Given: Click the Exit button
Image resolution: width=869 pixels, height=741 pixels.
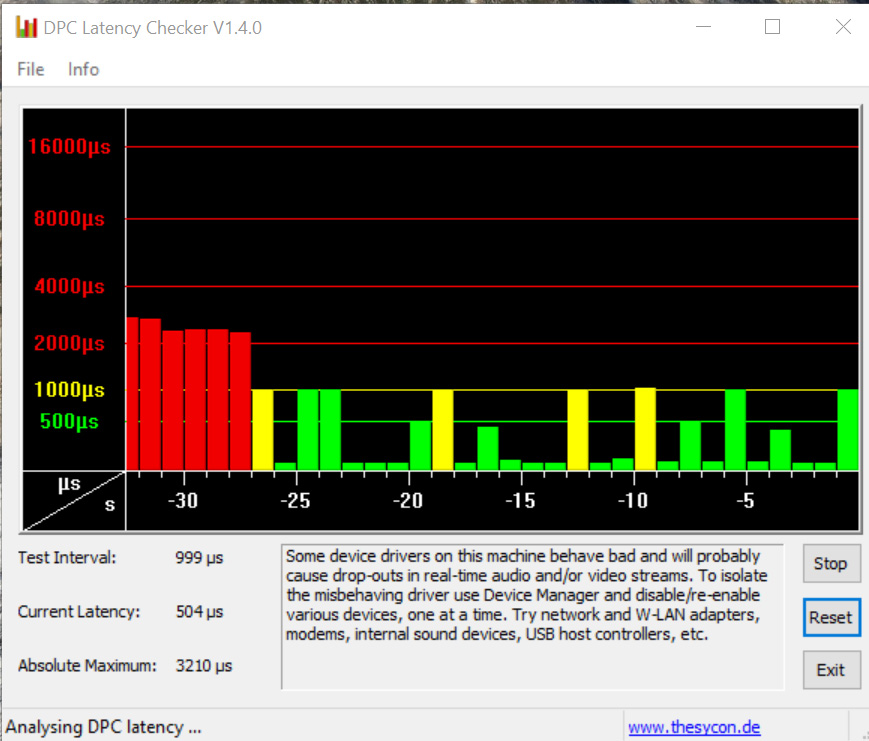Looking at the screenshot, I should (830, 670).
